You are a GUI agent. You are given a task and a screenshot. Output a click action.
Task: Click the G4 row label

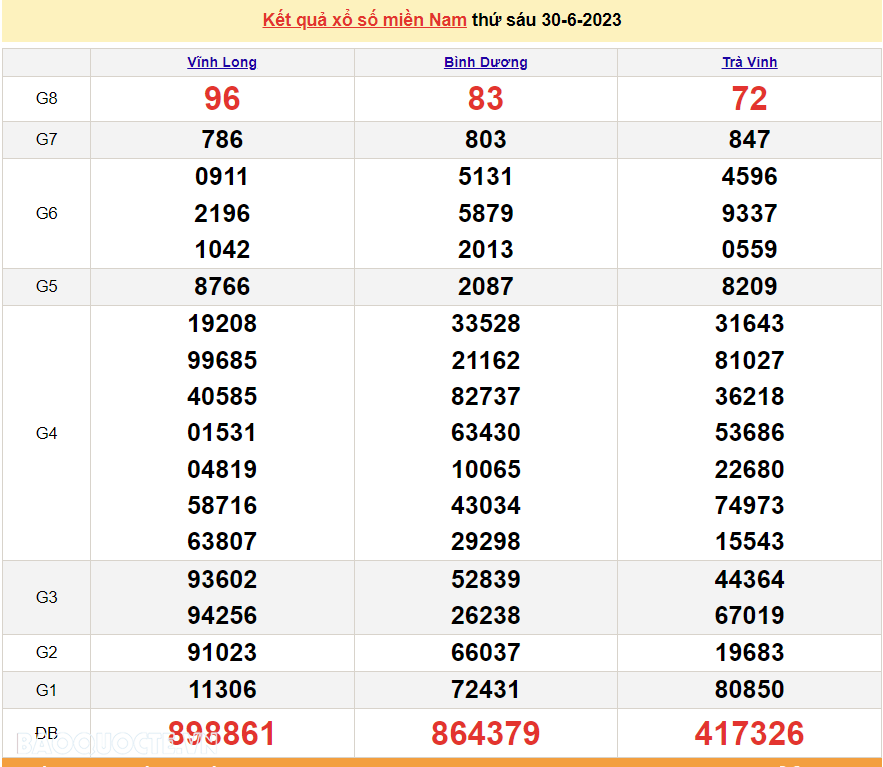pos(47,433)
